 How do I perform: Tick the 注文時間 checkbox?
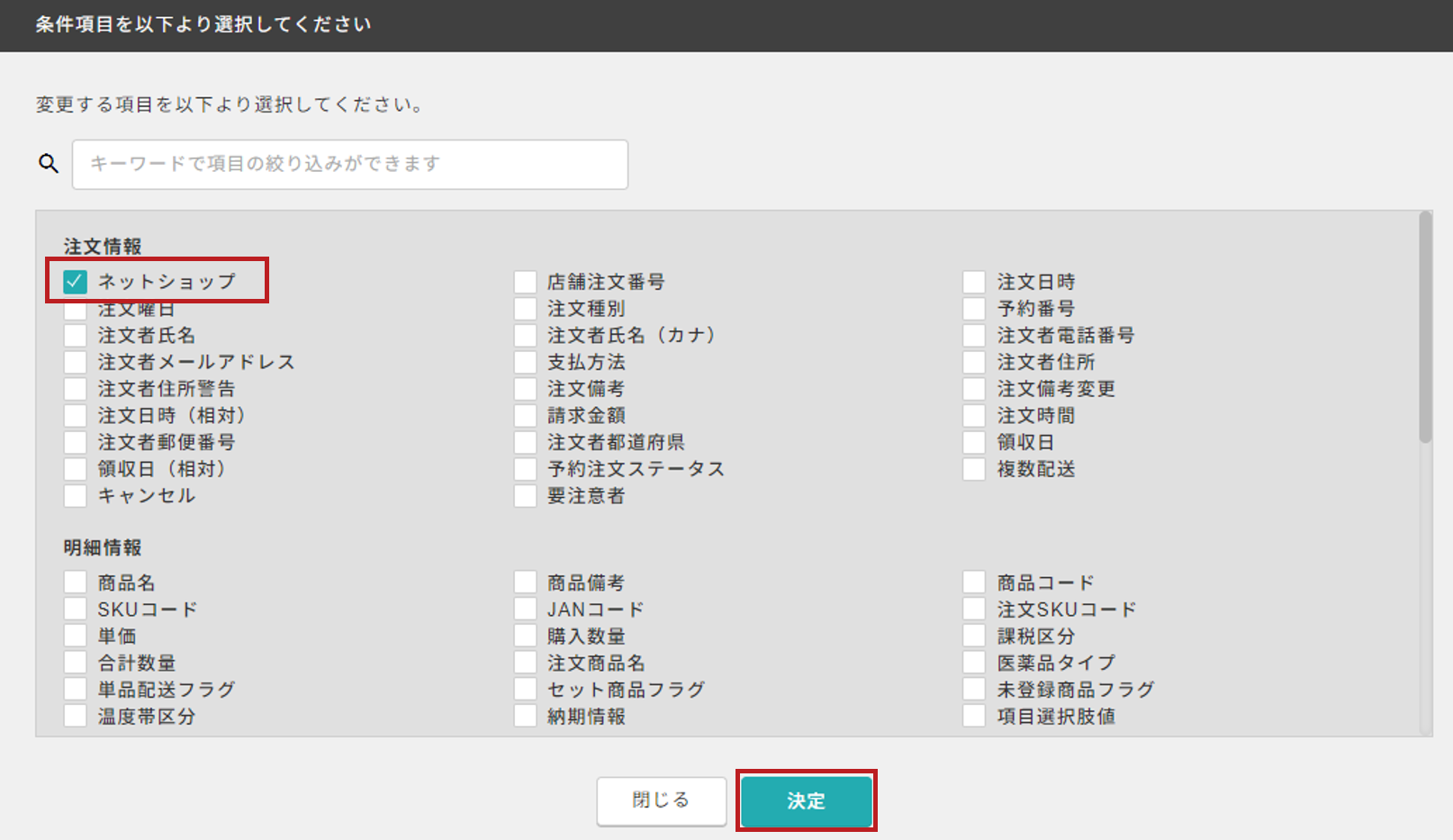click(x=974, y=416)
